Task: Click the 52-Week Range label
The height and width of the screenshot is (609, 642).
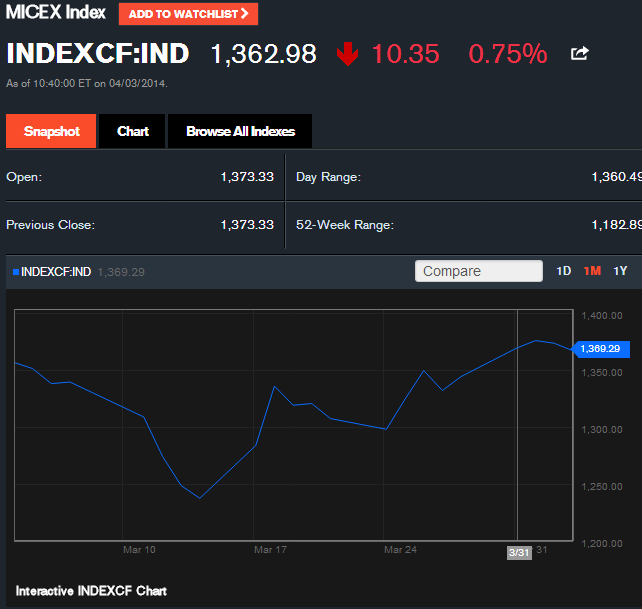Action: 345,225
